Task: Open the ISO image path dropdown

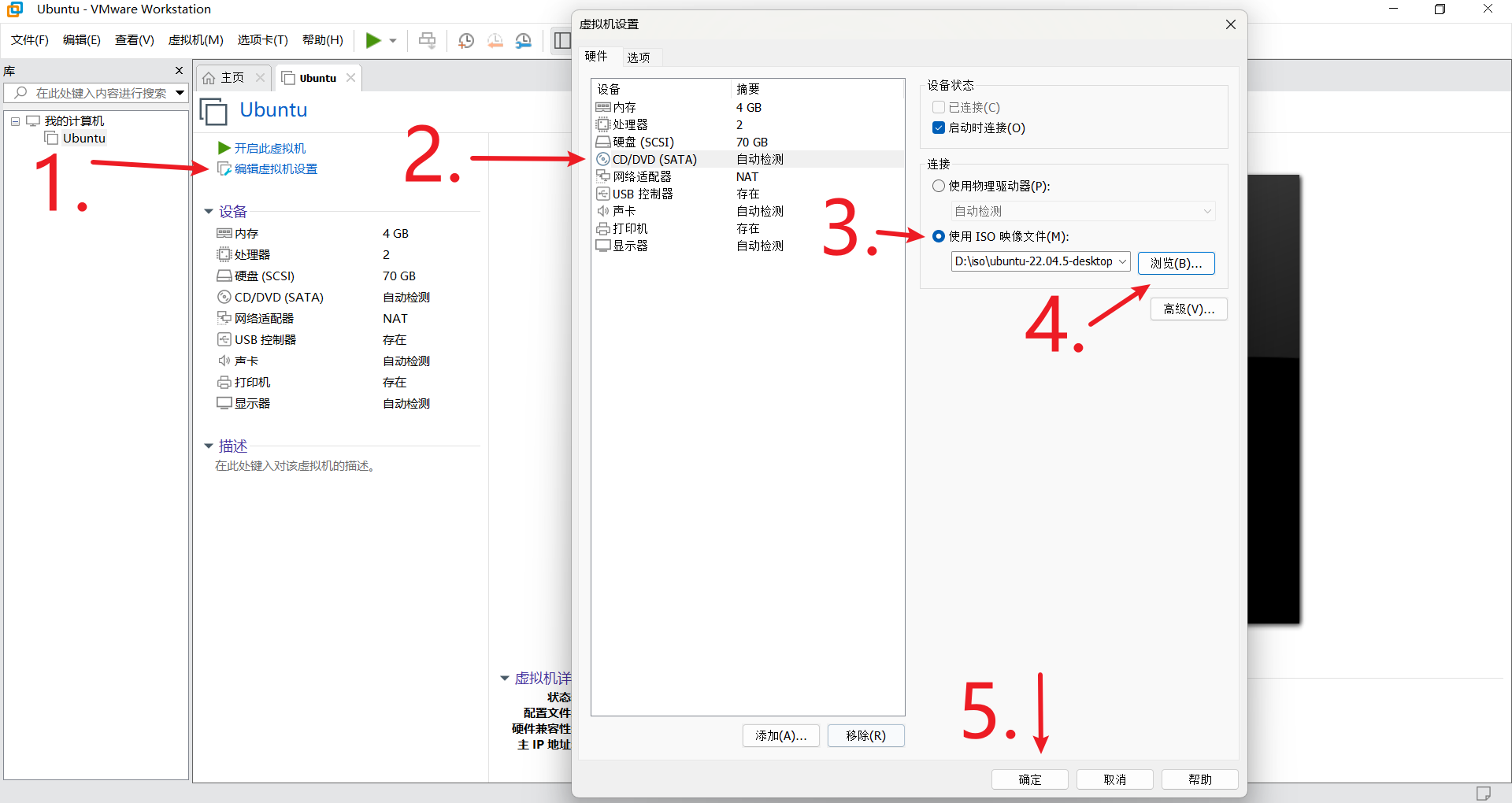Action: coord(1122,261)
